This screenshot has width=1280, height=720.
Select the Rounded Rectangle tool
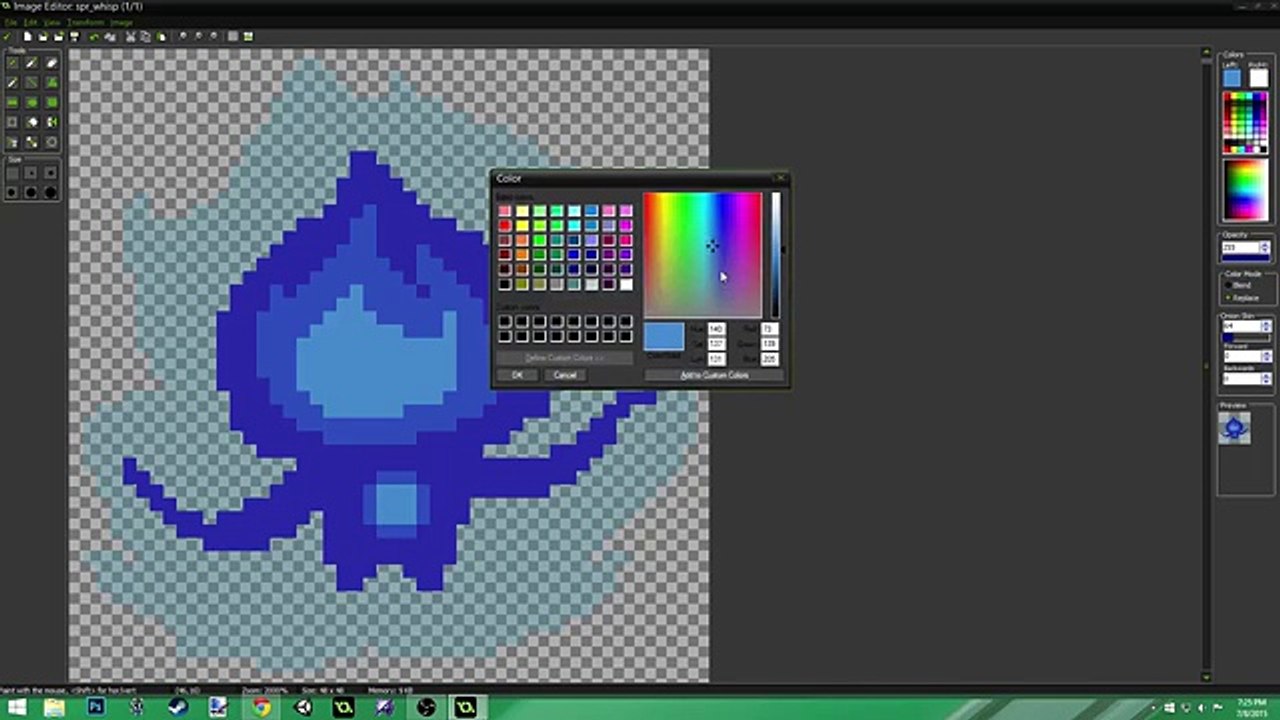coord(52,102)
